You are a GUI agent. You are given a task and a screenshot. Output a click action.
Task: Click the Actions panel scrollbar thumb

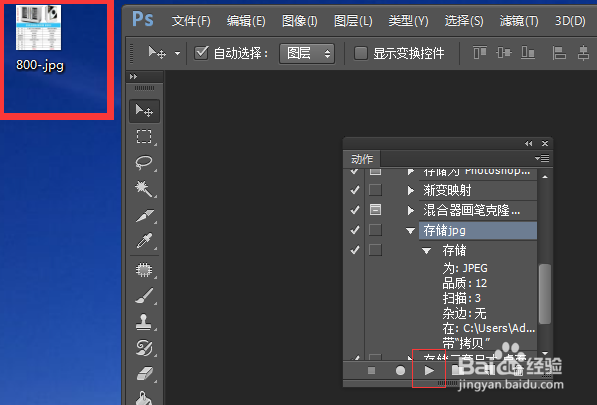545,293
